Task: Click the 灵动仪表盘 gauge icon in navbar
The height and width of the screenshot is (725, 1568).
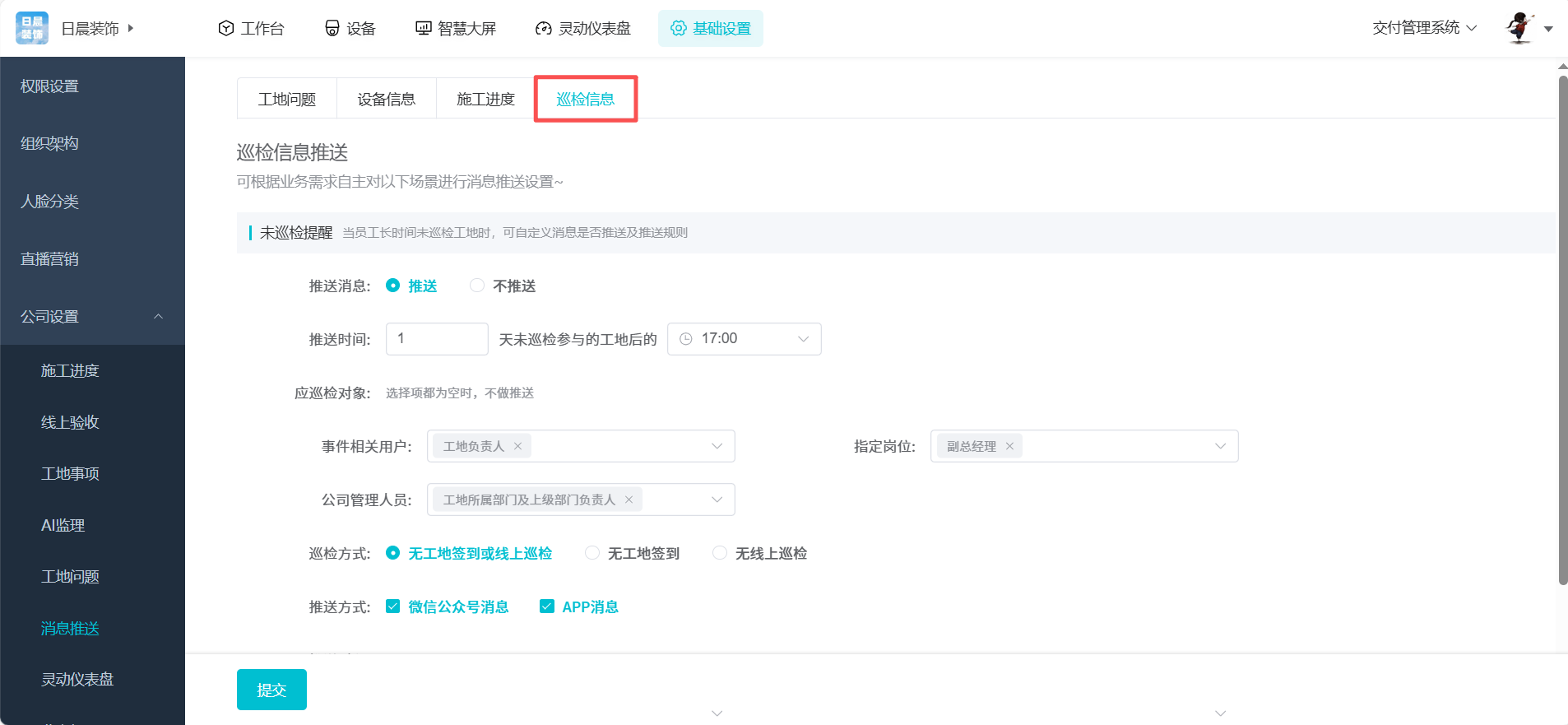Action: tap(543, 29)
